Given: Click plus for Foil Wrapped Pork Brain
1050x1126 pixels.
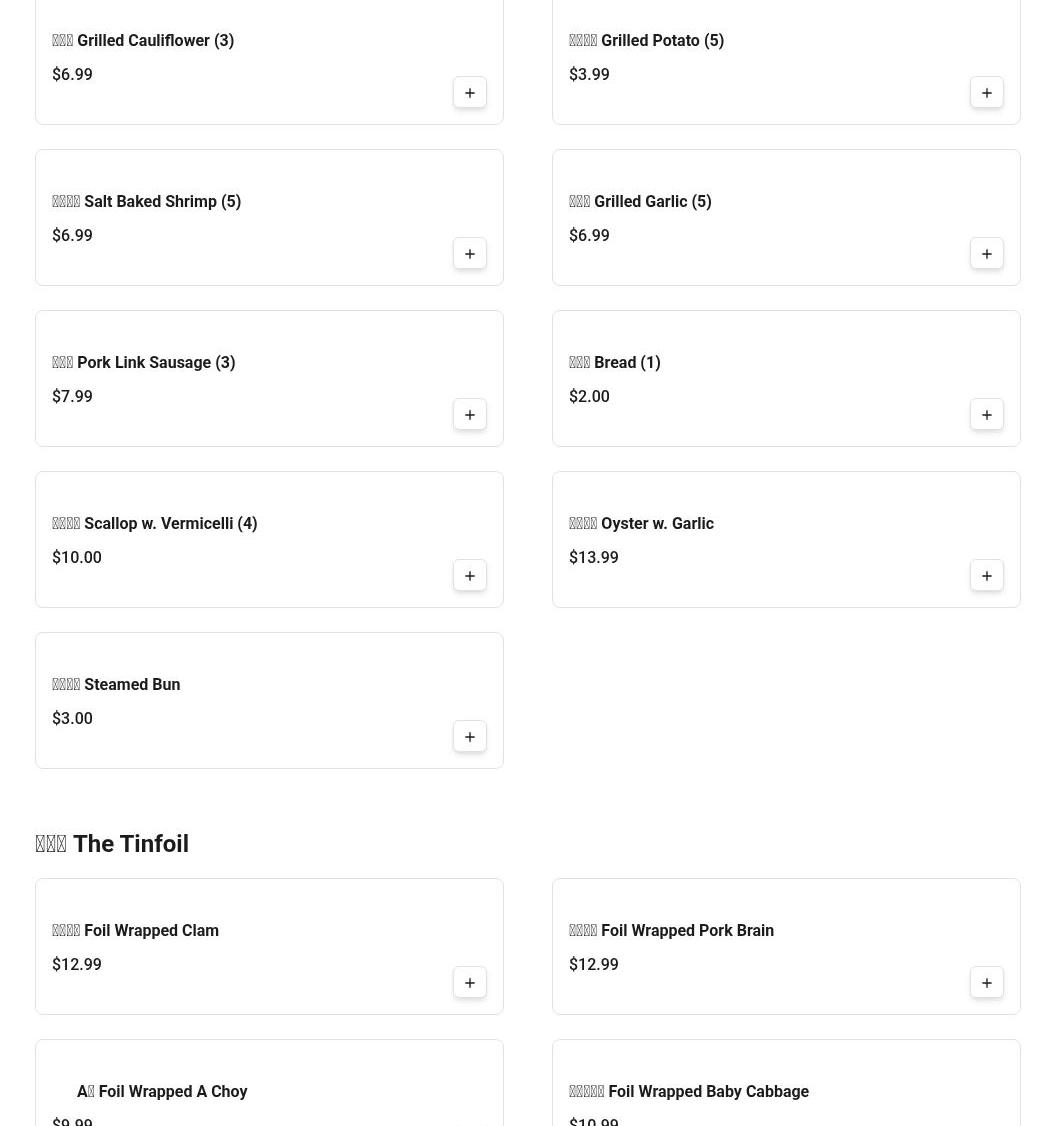Looking at the screenshot, I should (x=986, y=983).
